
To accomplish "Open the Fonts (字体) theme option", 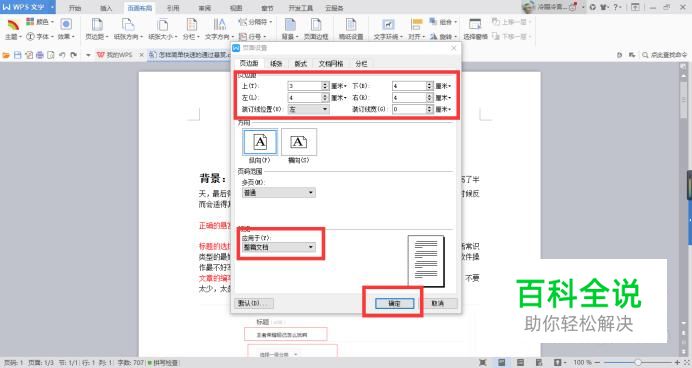I will (40, 37).
